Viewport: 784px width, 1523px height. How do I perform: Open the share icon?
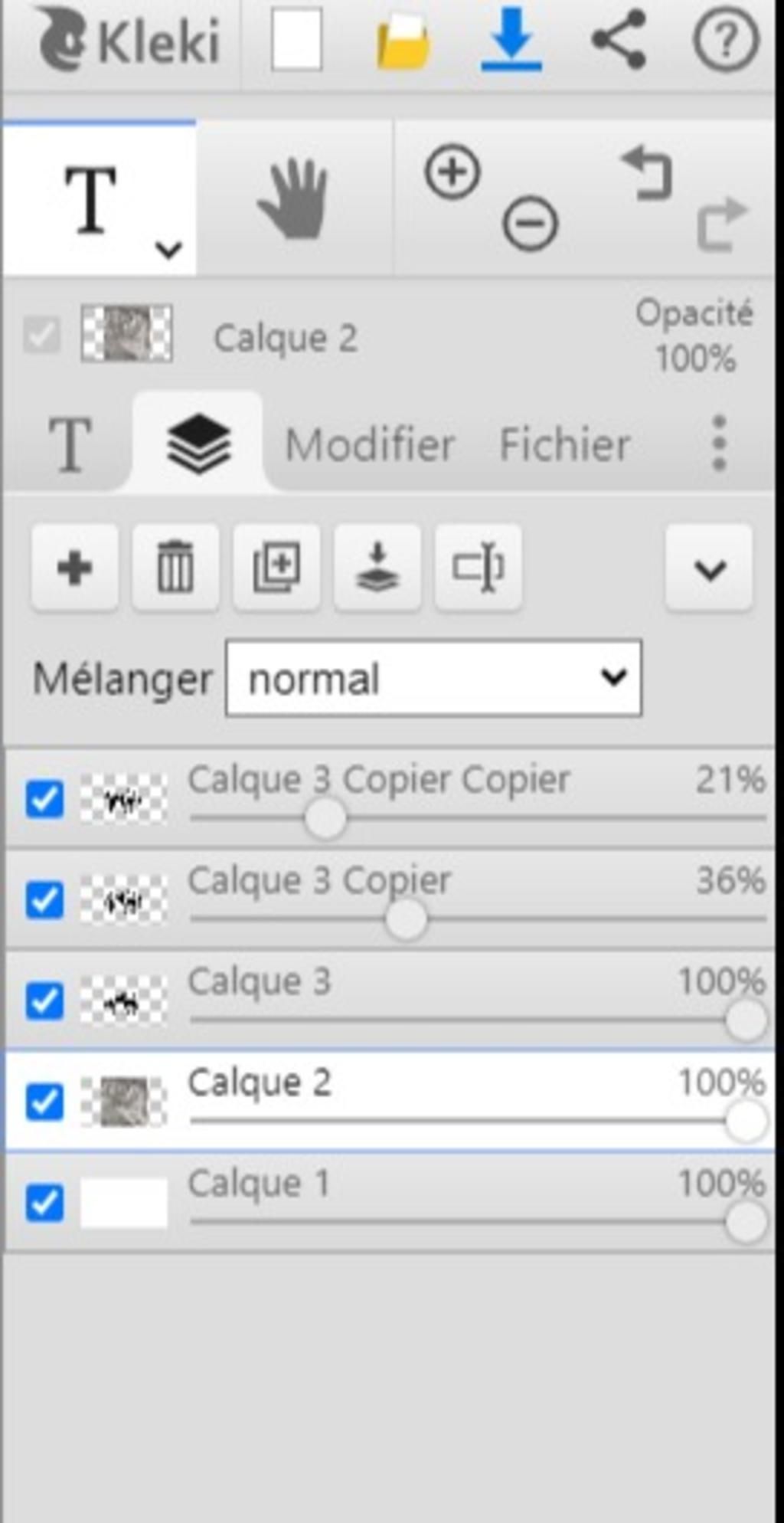[x=619, y=40]
